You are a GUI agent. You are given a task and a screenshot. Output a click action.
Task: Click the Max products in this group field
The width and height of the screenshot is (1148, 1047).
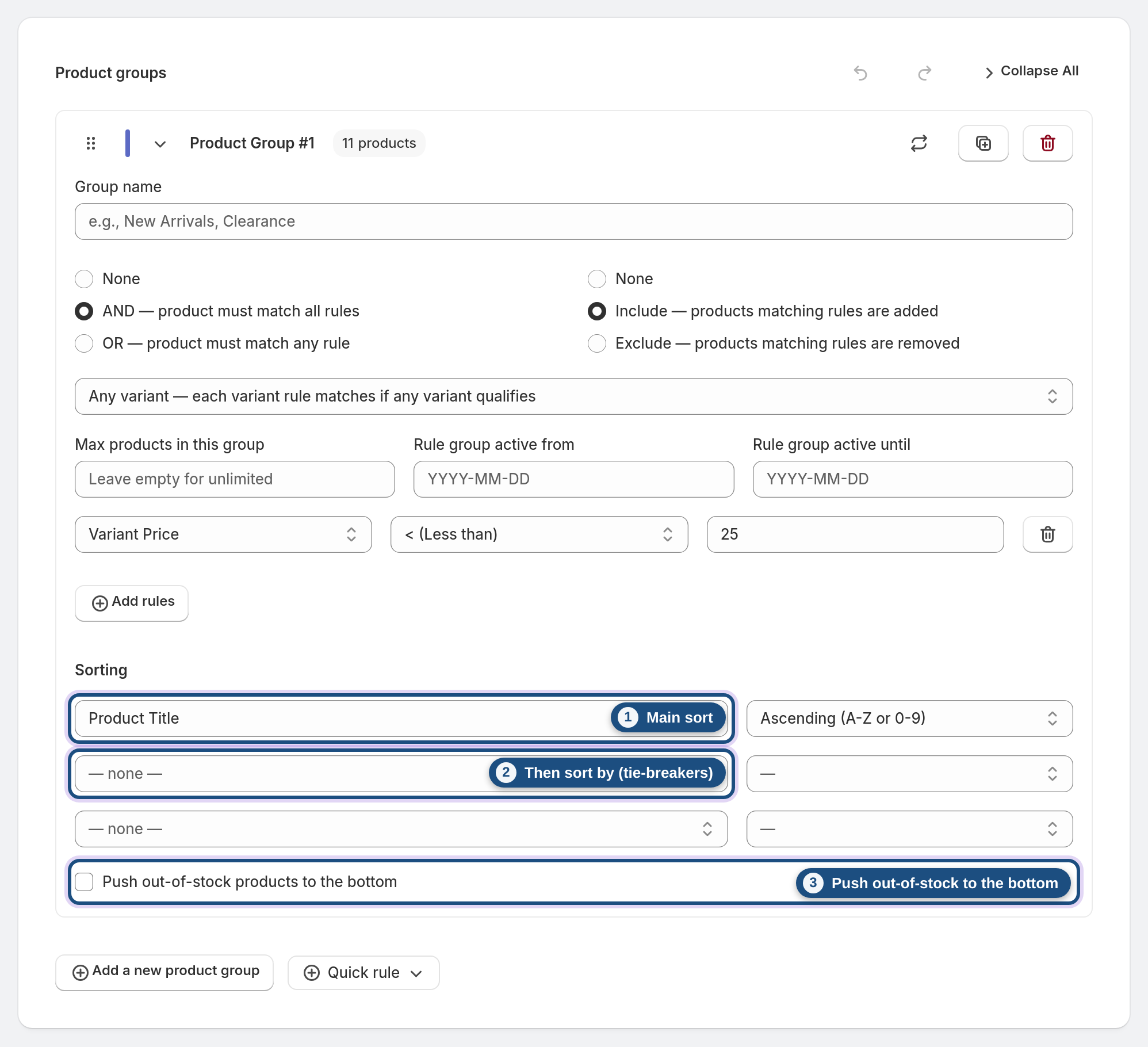(235, 479)
